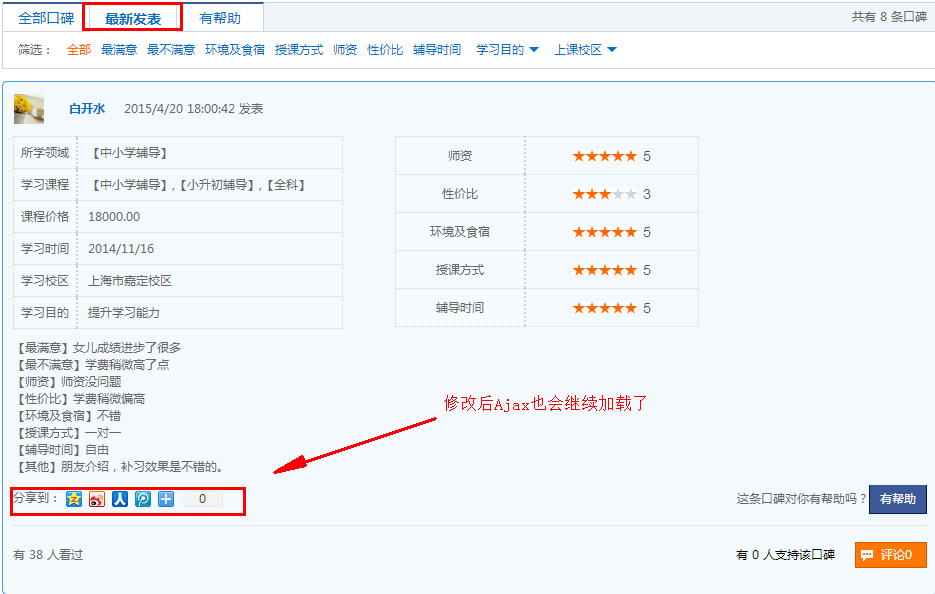
Task: Share to Renren icon
Action: tap(120, 499)
